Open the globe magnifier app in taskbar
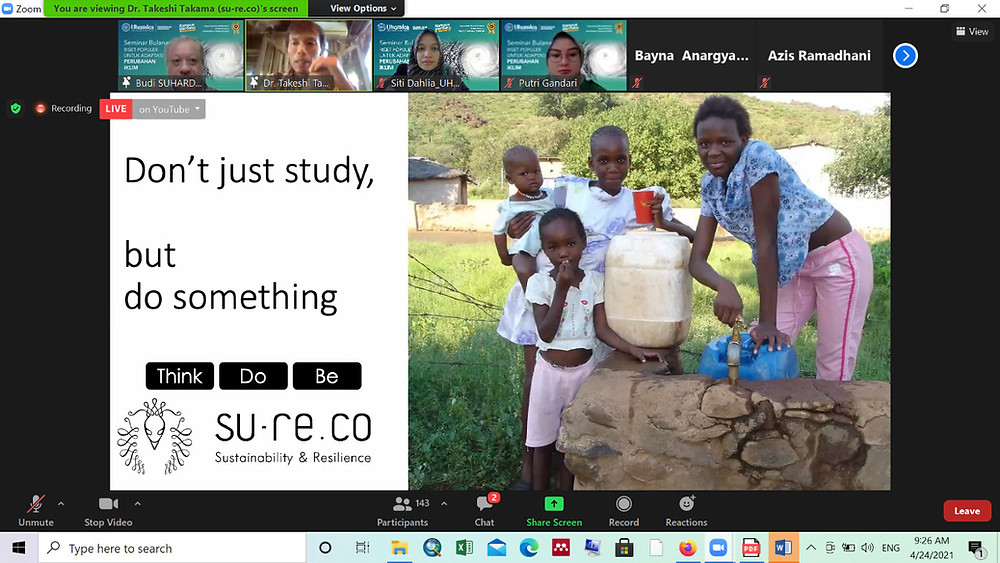Screen dimensions: 1000x563 tap(432, 548)
